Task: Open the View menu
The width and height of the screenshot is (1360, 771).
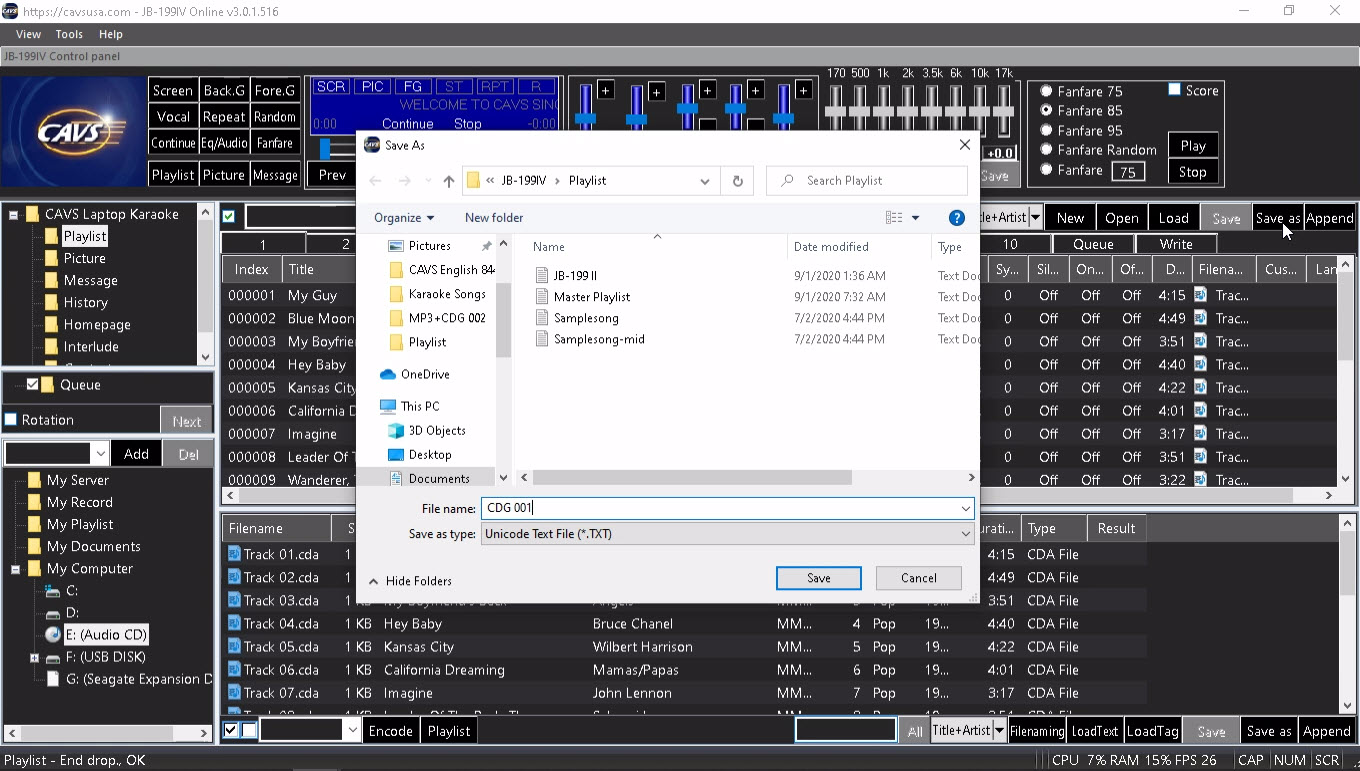Action: [x=28, y=34]
